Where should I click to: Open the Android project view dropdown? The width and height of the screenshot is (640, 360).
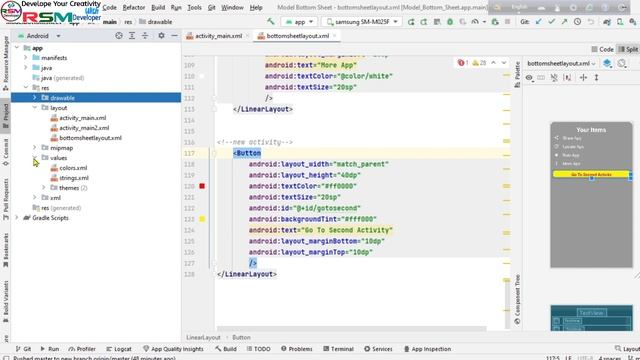click(x=39, y=36)
